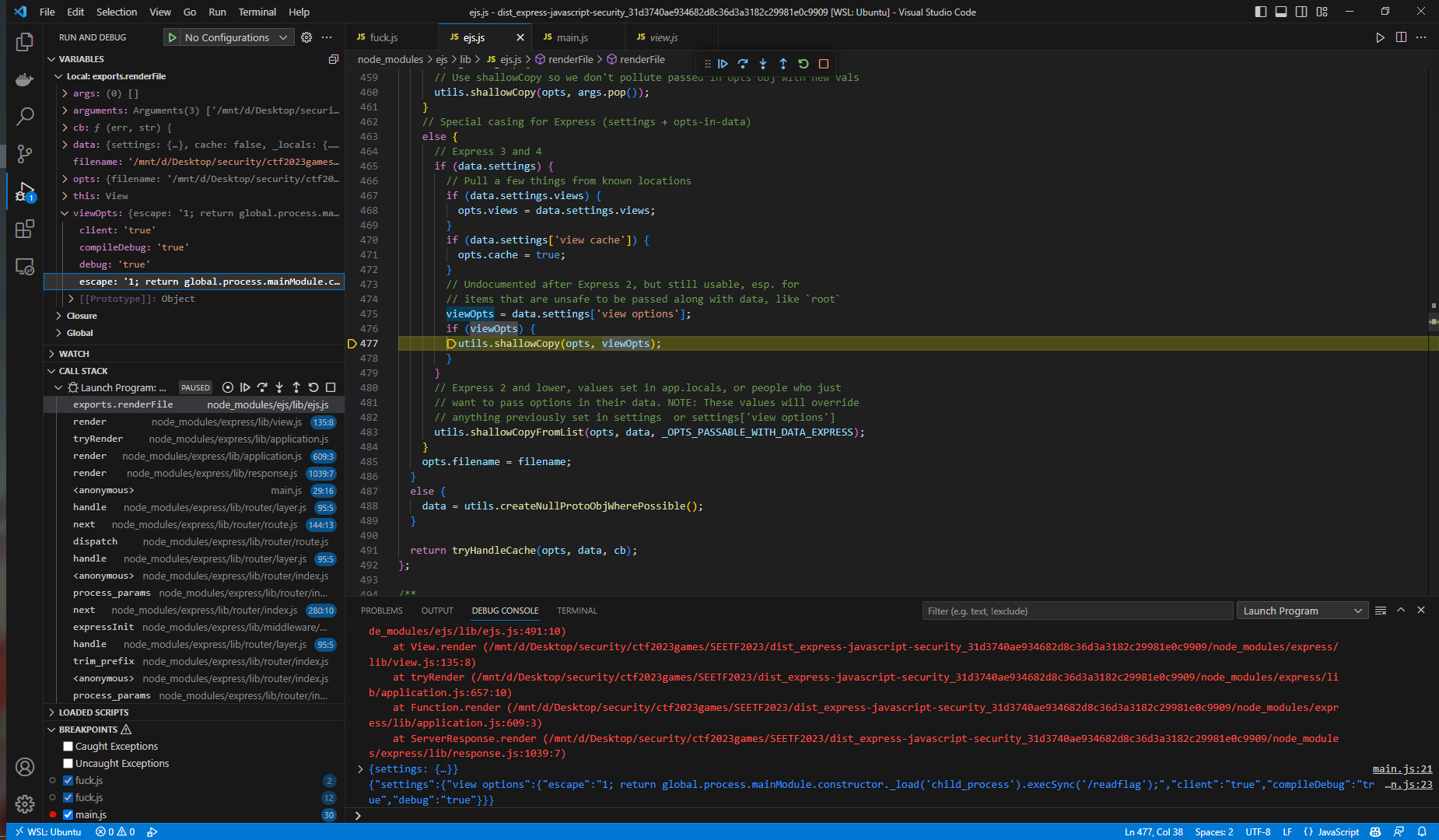
Task: Clear the debug console
Action: click(x=1381, y=611)
